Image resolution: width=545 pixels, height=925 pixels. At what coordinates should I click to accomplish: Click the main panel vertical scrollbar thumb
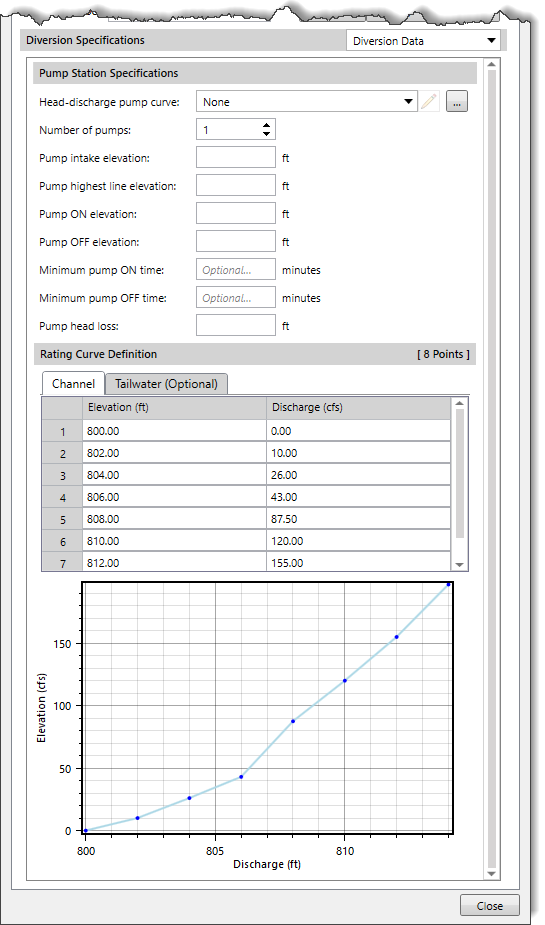coord(492,469)
